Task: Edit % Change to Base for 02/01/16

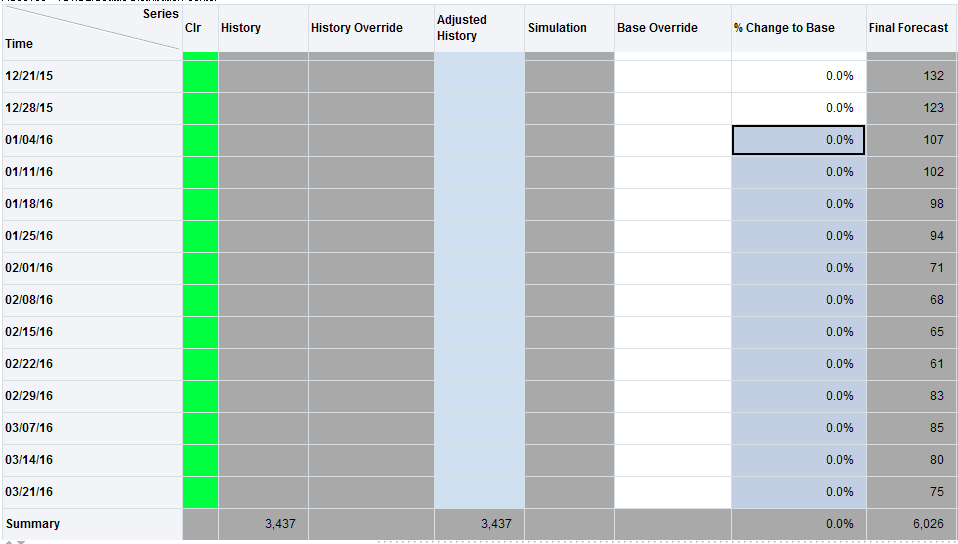Action: click(x=799, y=268)
